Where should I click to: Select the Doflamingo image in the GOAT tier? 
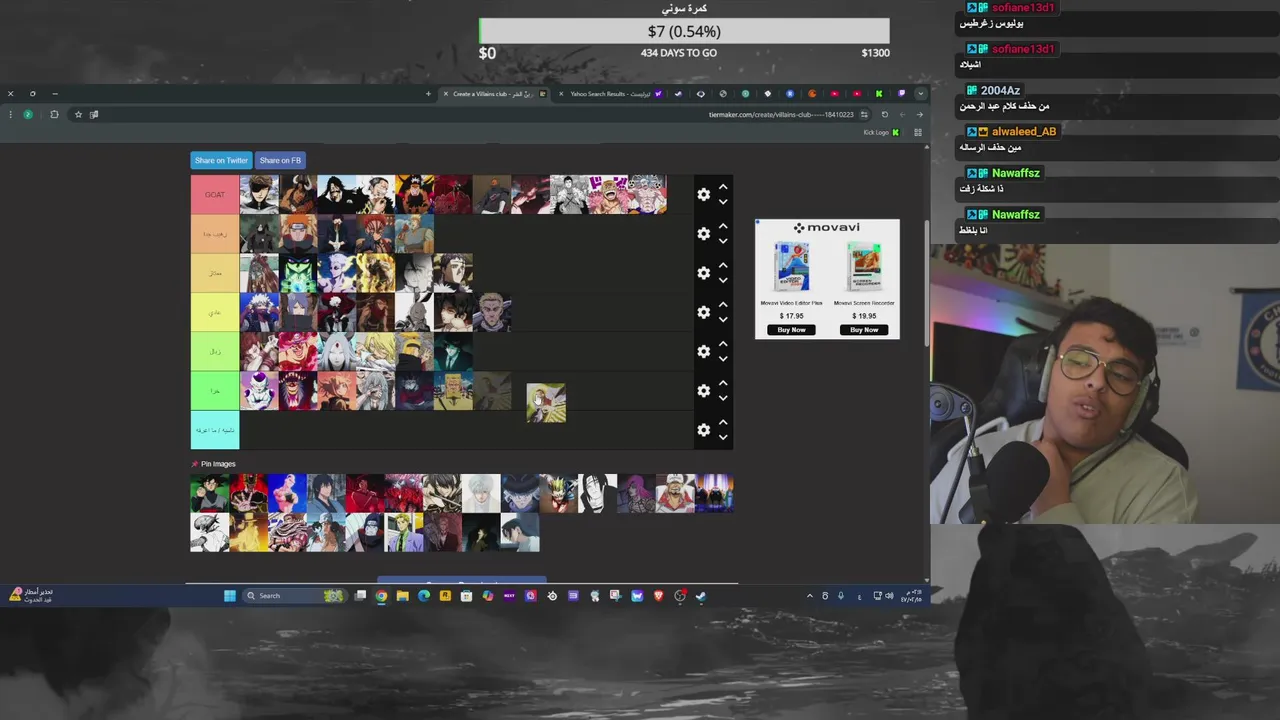pyautogui.click(x=609, y=195)
